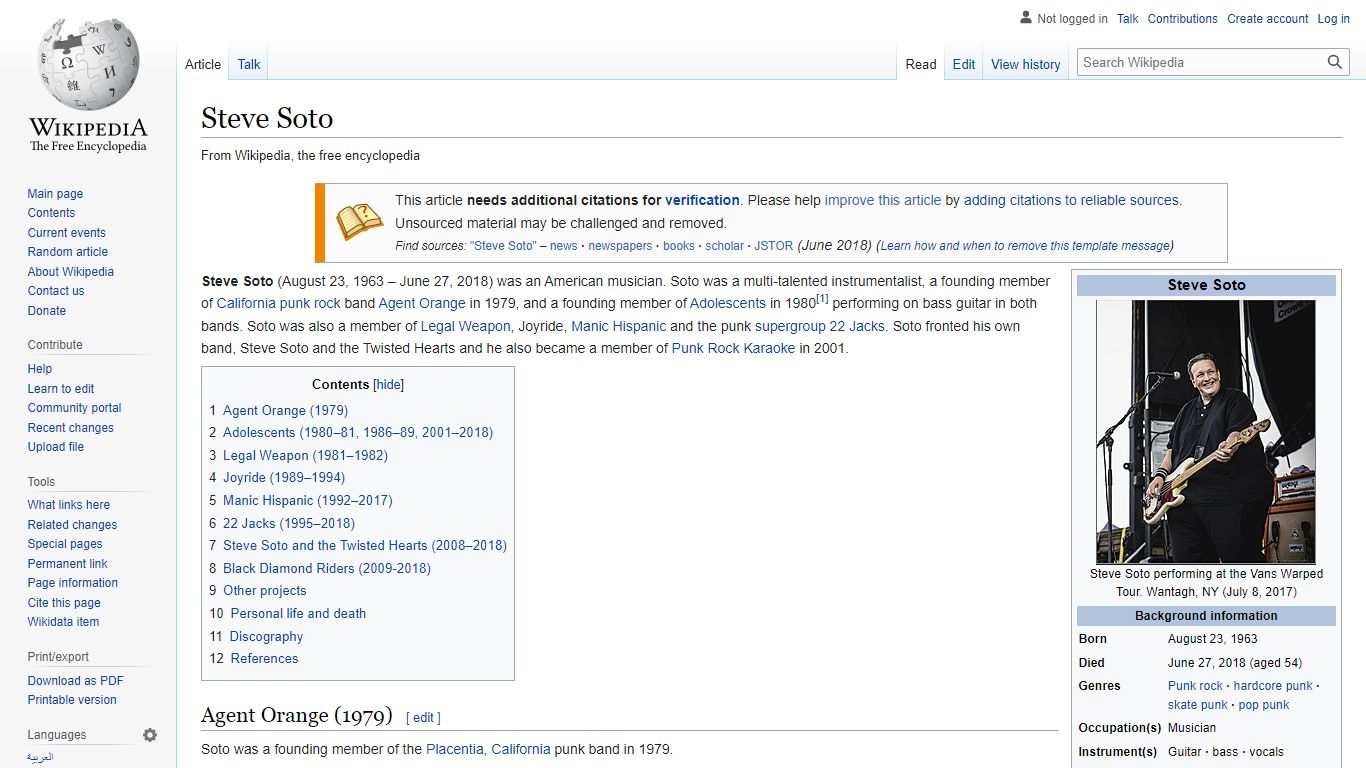Click the not-logged-in user icon

[1026, 18]
